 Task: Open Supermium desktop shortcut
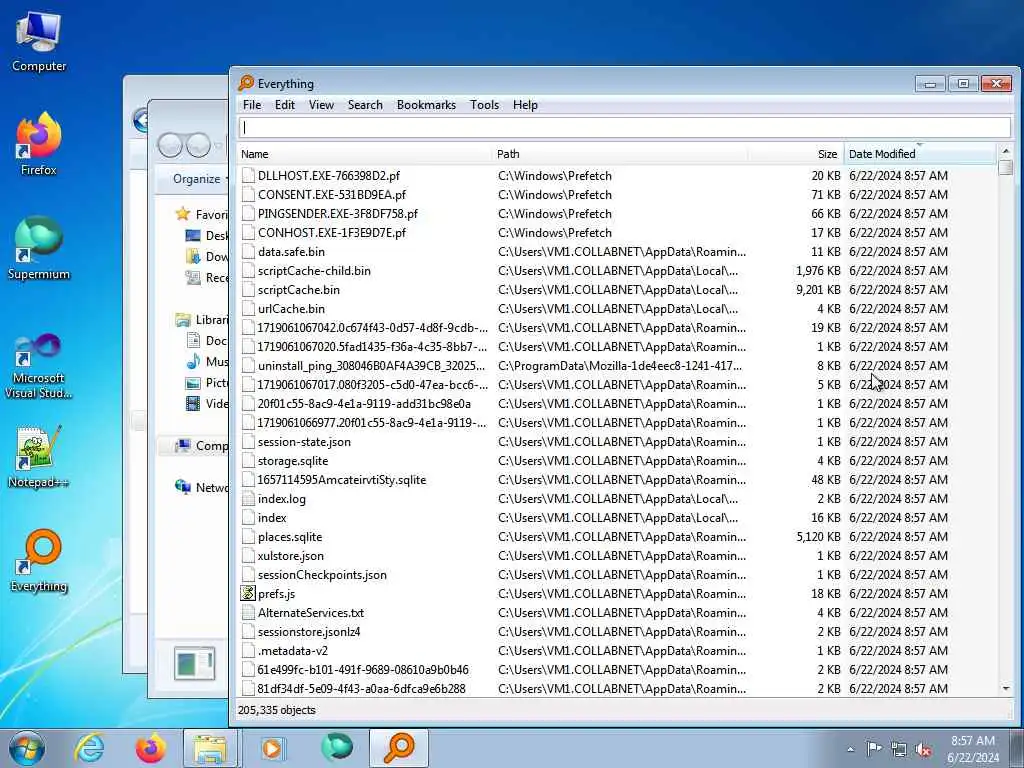pyautogui.click(x=39, y=248)
